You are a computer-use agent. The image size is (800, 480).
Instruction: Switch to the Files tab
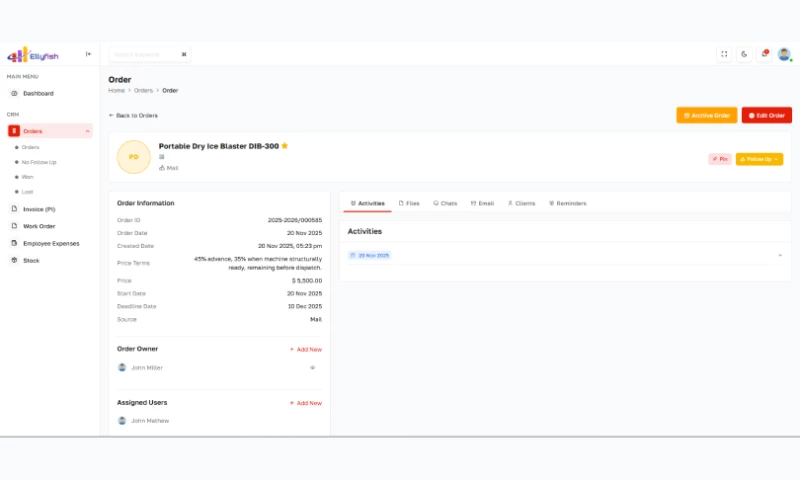tap(408, 203)
